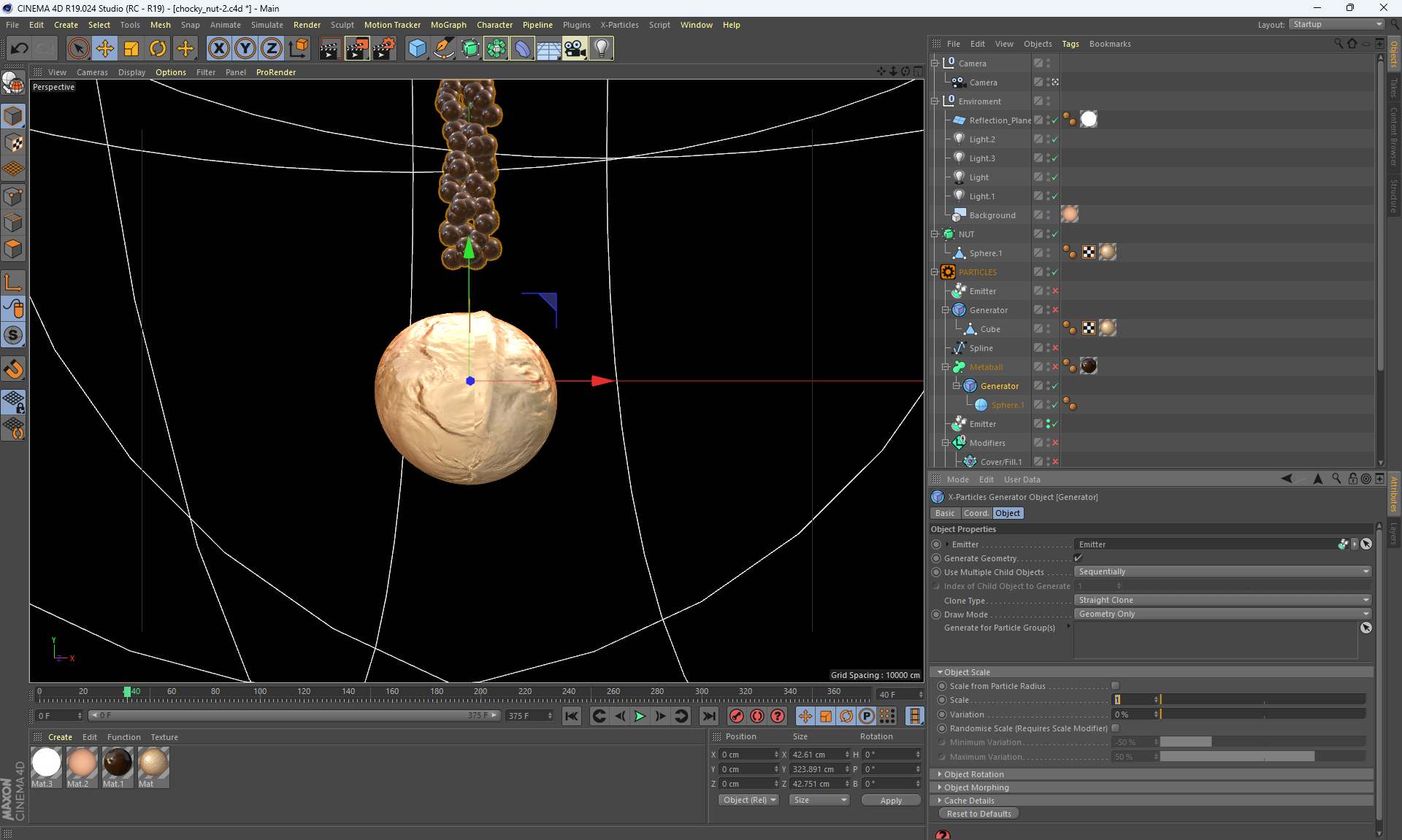Enable Randomise Scale checkbox
Screen dimensions: 1402x840
[1115, 728]
